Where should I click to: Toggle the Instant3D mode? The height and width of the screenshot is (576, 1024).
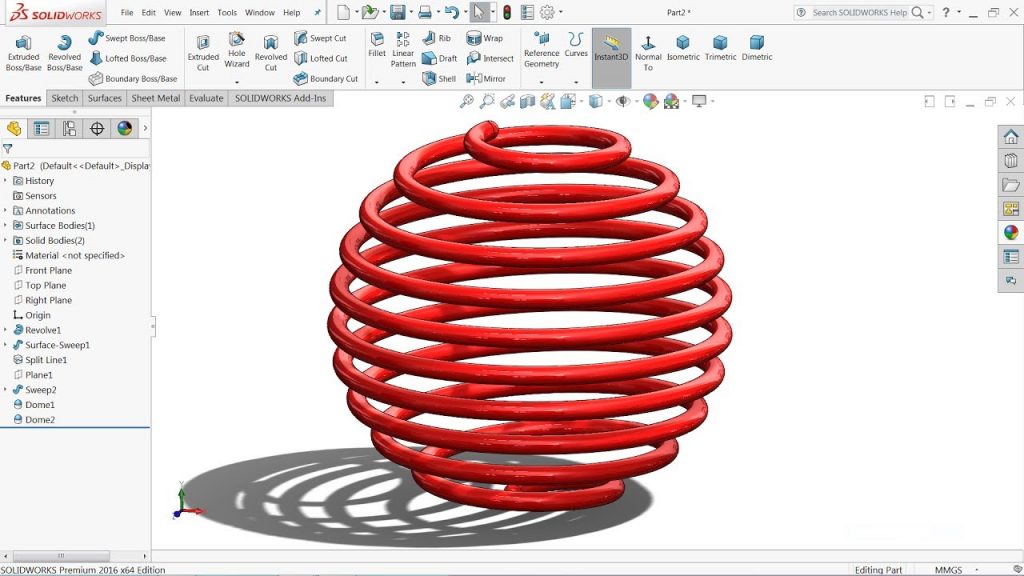pyautogui.click(x=611, y=50)
